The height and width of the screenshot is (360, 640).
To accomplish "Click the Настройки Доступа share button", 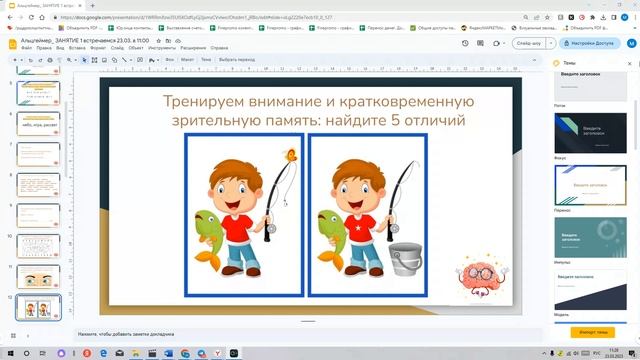I will (589, 43).
